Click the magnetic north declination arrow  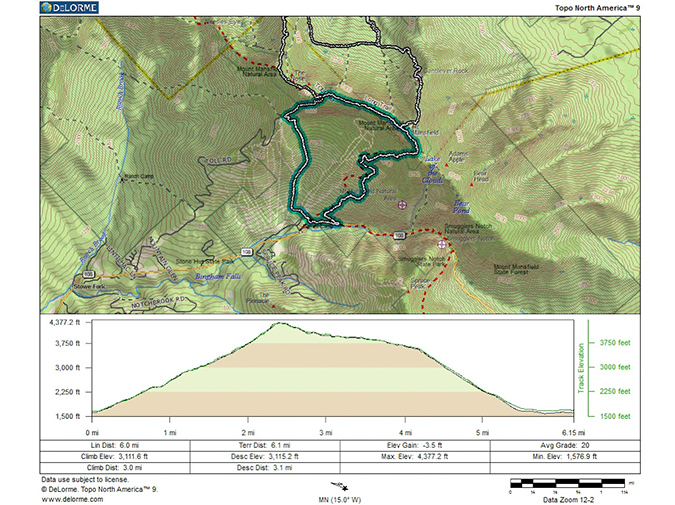coord(342,488)
